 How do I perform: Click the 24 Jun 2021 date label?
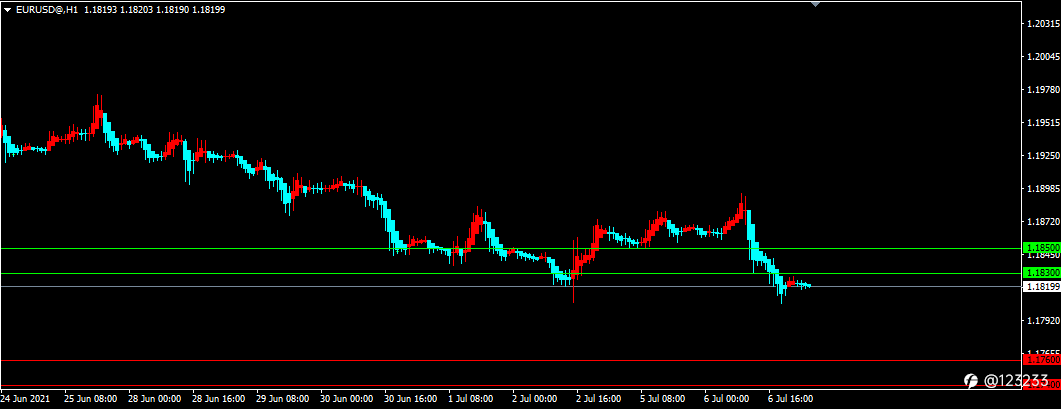[26, 399]
